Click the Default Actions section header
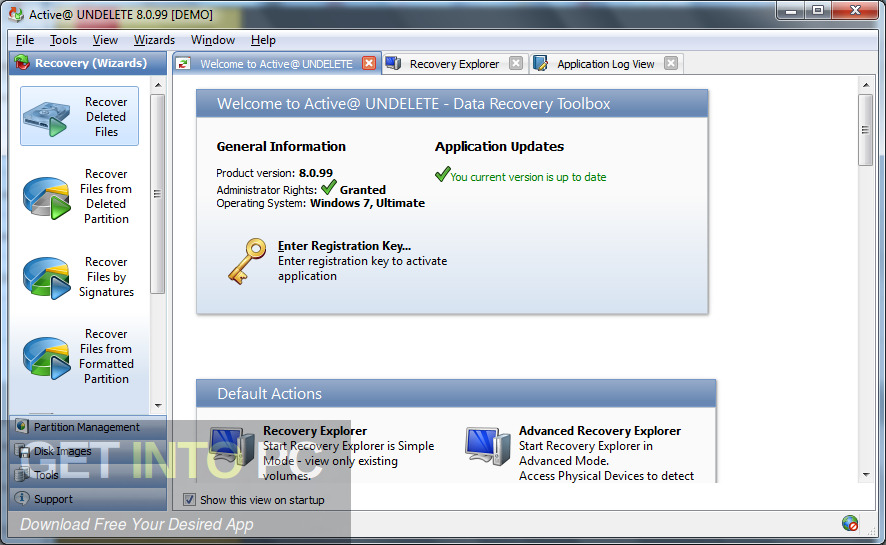Viewport: 886px width, 545px height. point(456,394)
